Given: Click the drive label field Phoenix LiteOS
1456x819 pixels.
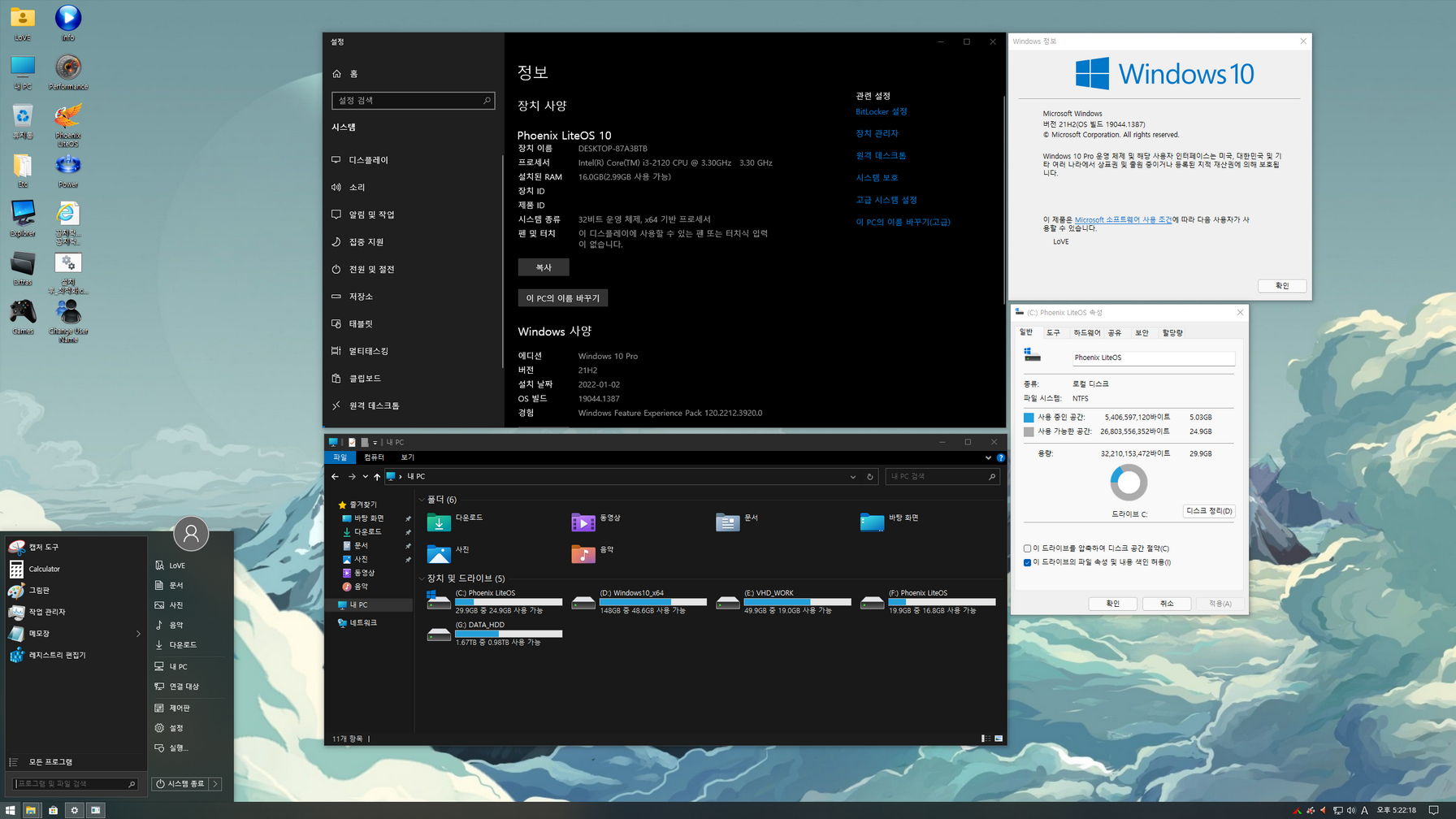Looking at the screenshot, I should pos(1154,357).
